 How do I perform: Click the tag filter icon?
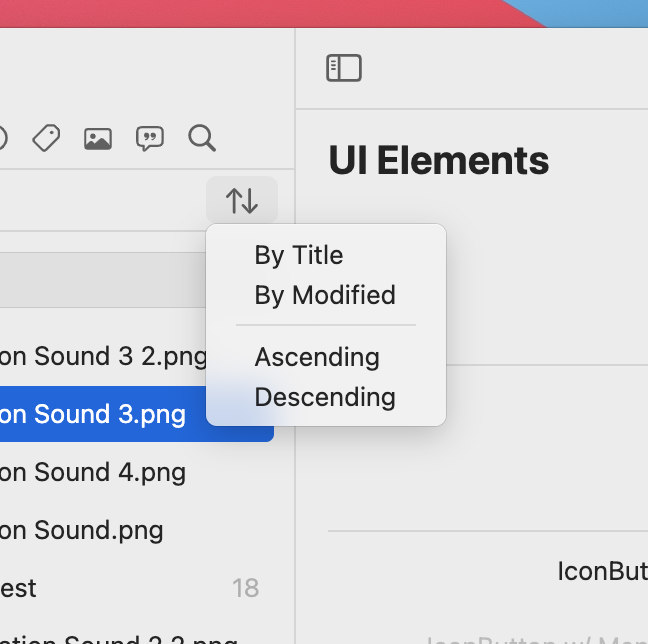46,138
